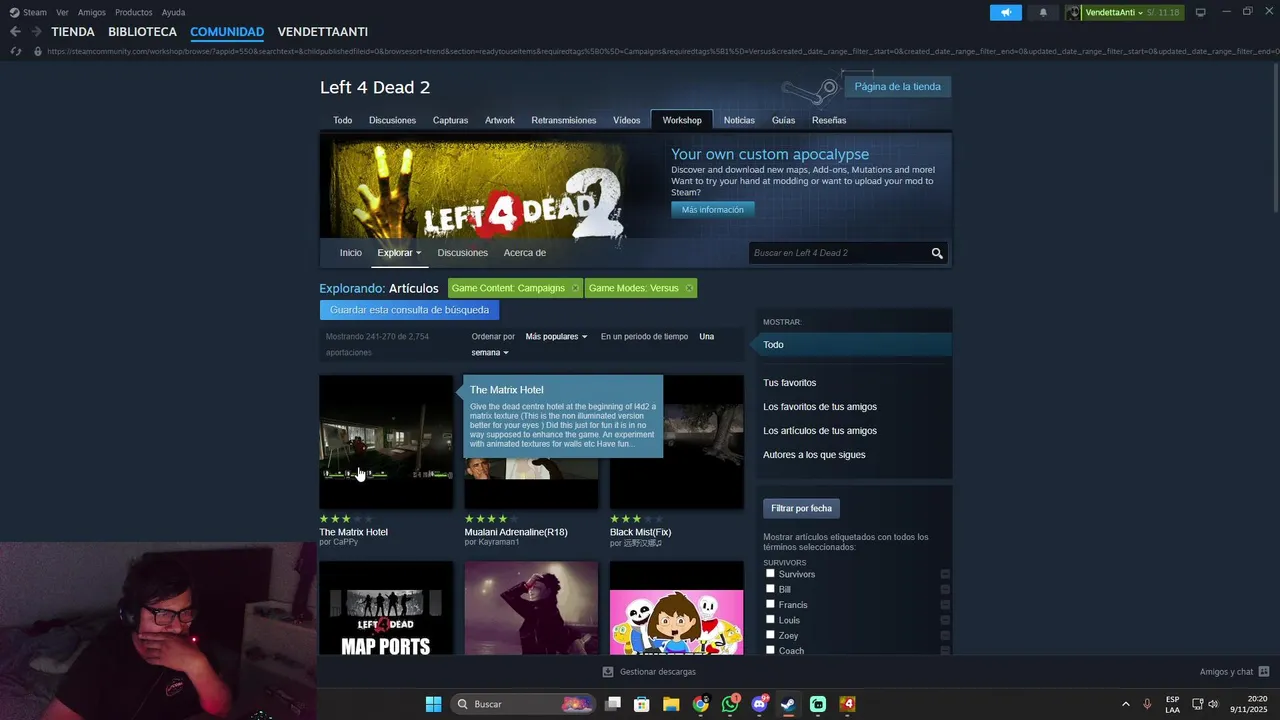This screenshot has height=720, width=1280.
Task: Open the Amigos menu
Action: [x=92, y=12]
